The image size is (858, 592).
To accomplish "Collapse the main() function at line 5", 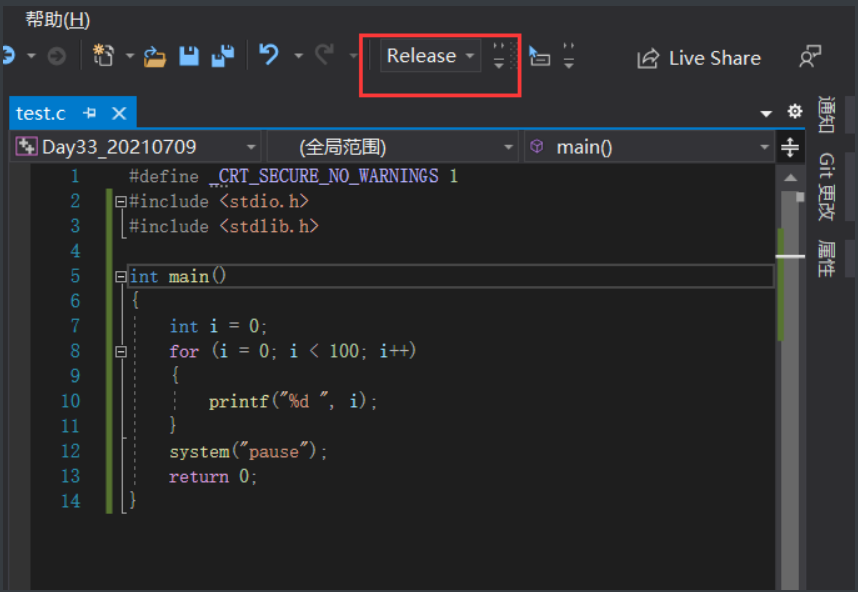I will [121, 277].
